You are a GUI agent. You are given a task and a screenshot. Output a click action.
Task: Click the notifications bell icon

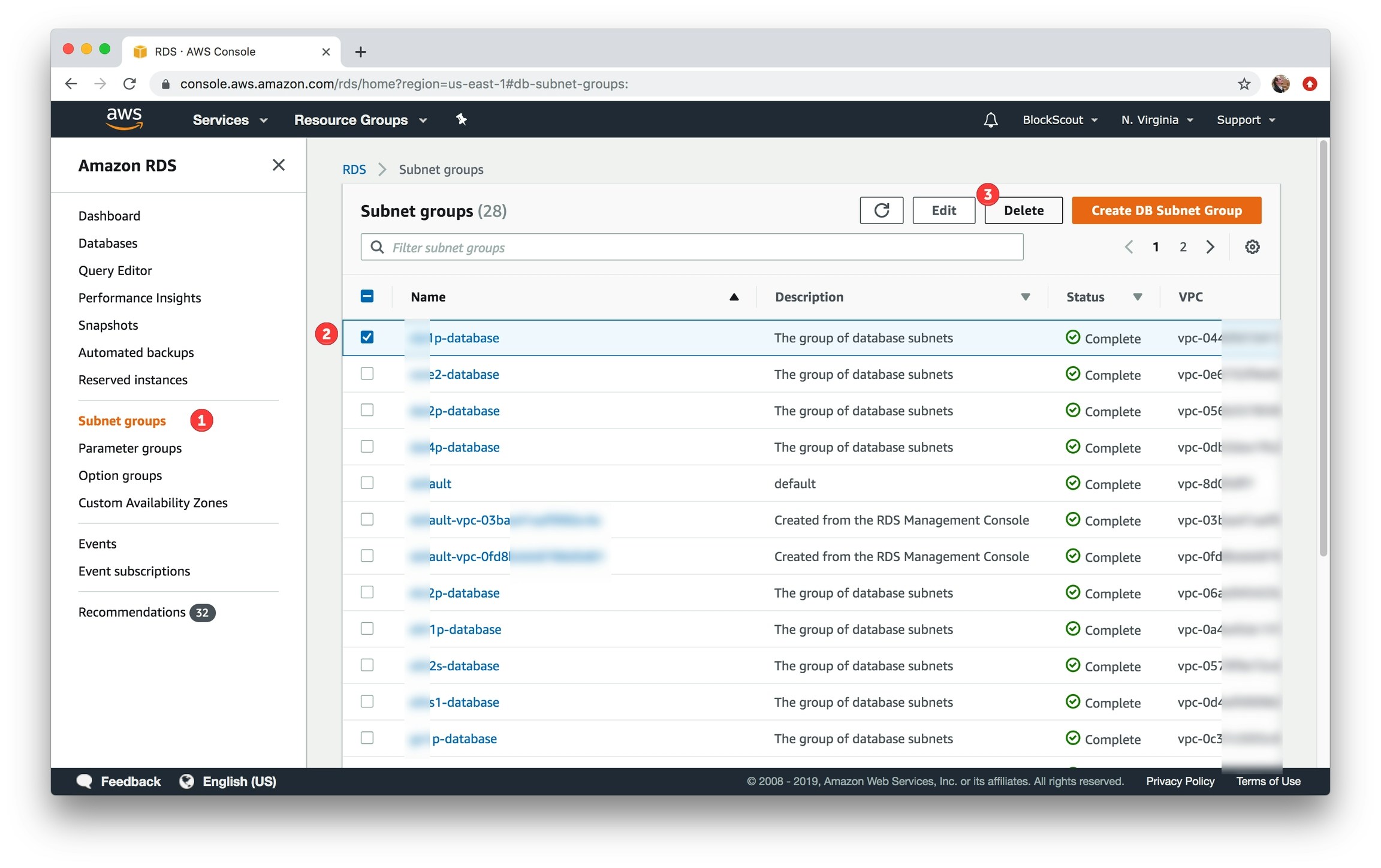click(x=990, y=120)
